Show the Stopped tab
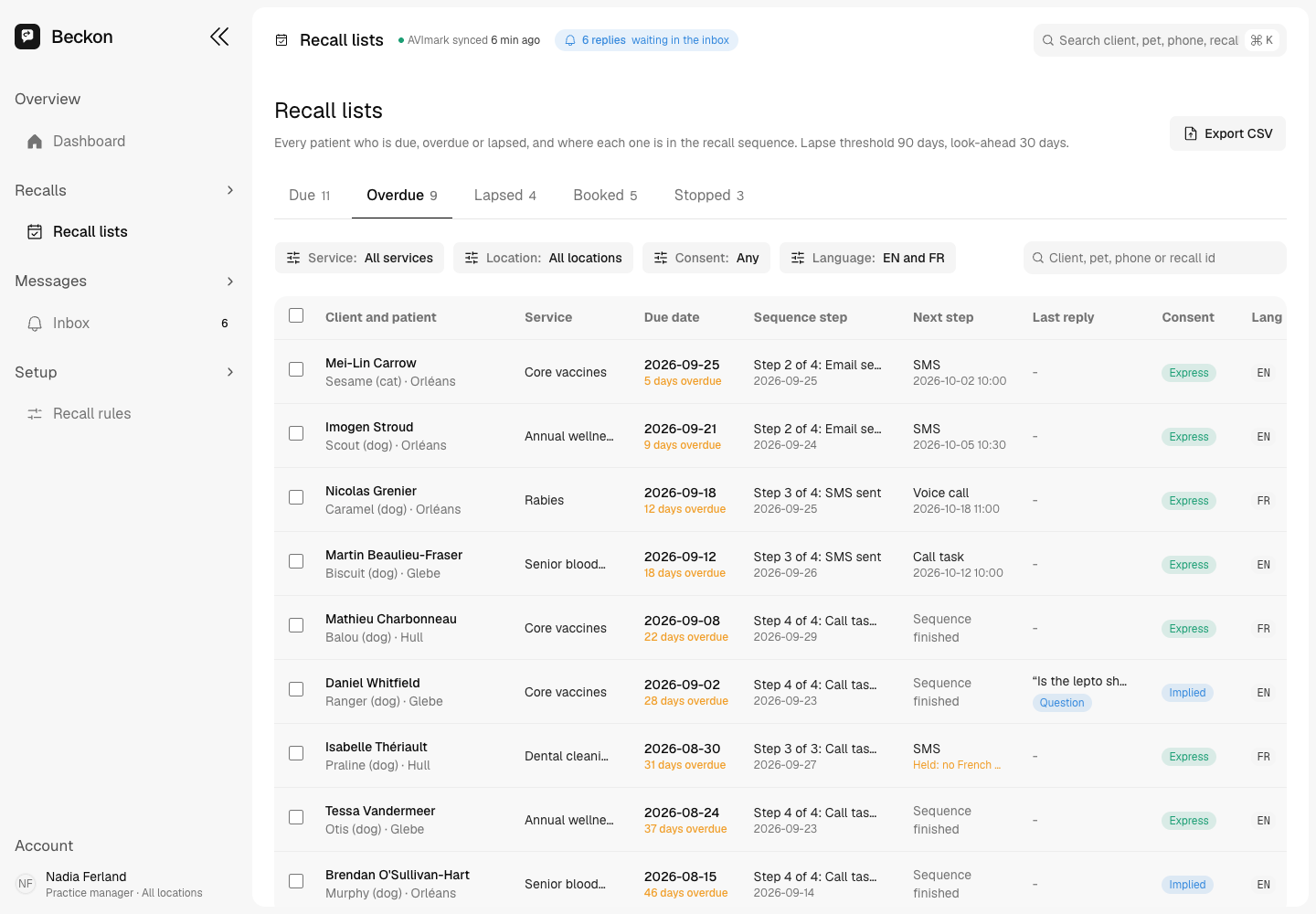This screenshot has width=1316, height=914. (709, 196)
